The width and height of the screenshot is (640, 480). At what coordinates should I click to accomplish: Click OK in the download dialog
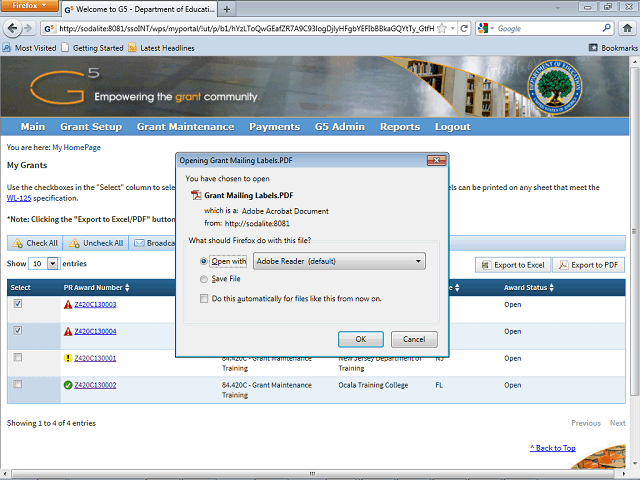point(361,339)
